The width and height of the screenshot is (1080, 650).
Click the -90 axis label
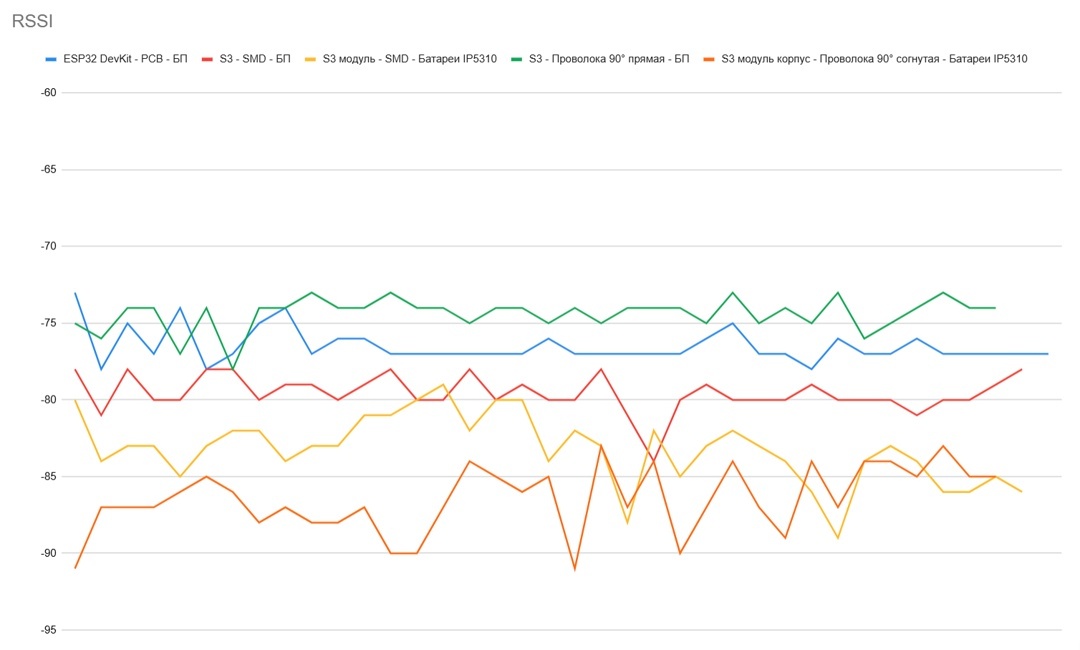pos(48,553)
